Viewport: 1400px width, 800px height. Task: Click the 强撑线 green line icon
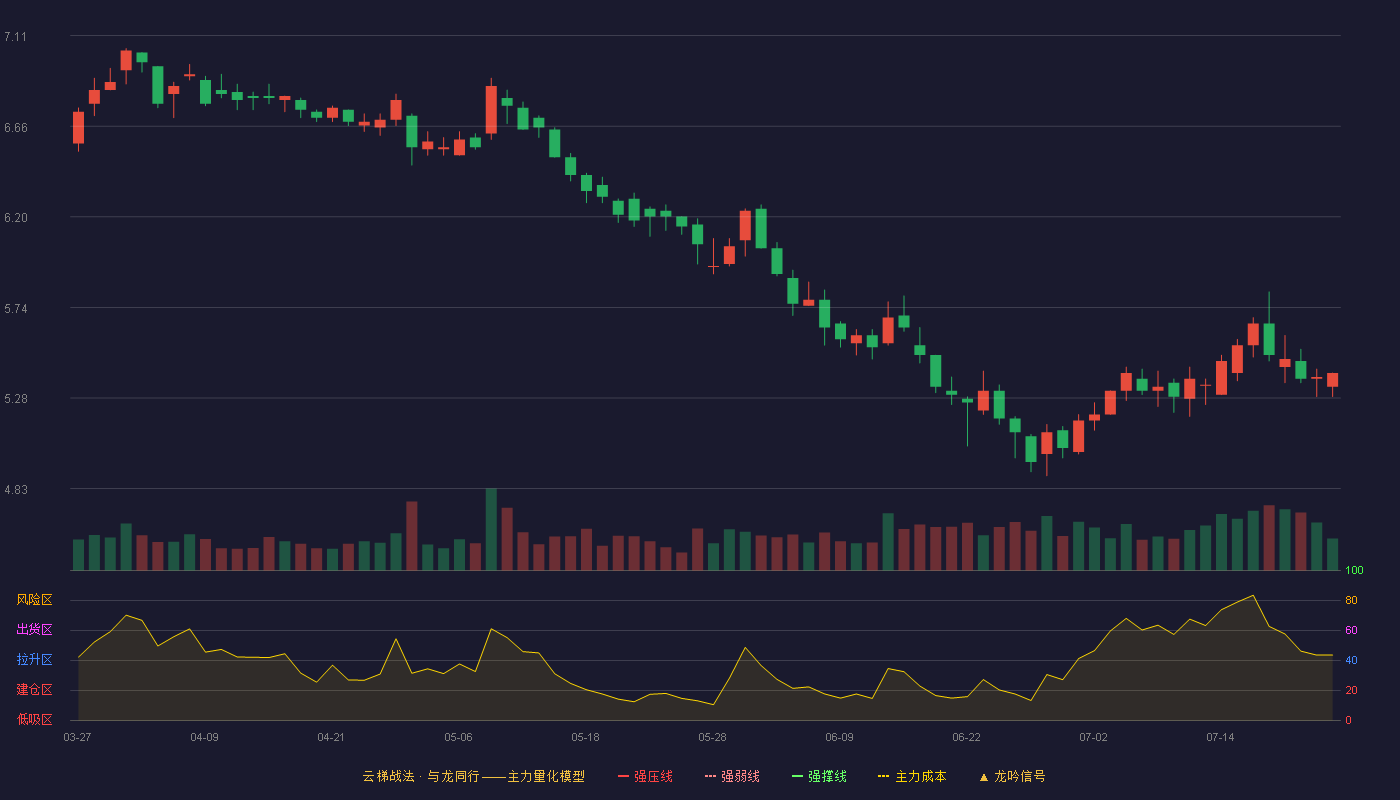click(x=797, y=776)
